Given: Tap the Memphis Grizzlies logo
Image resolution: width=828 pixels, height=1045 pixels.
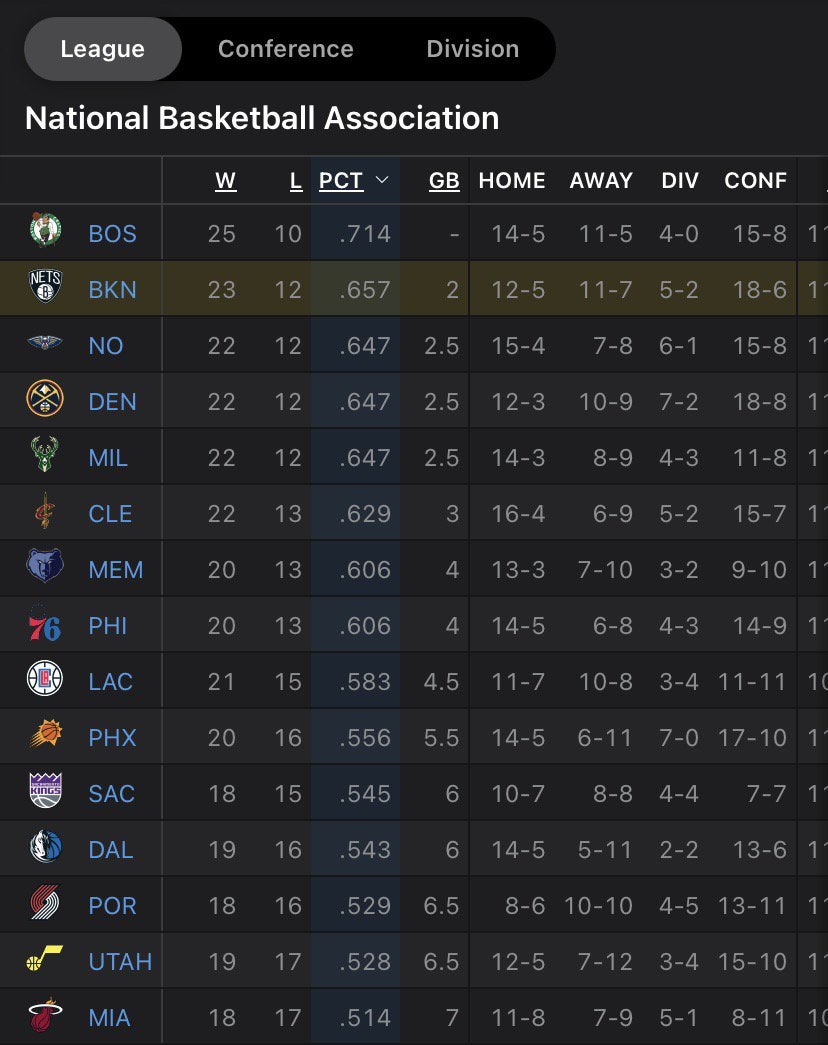Looking at the screenshot, I should point(45,569).
